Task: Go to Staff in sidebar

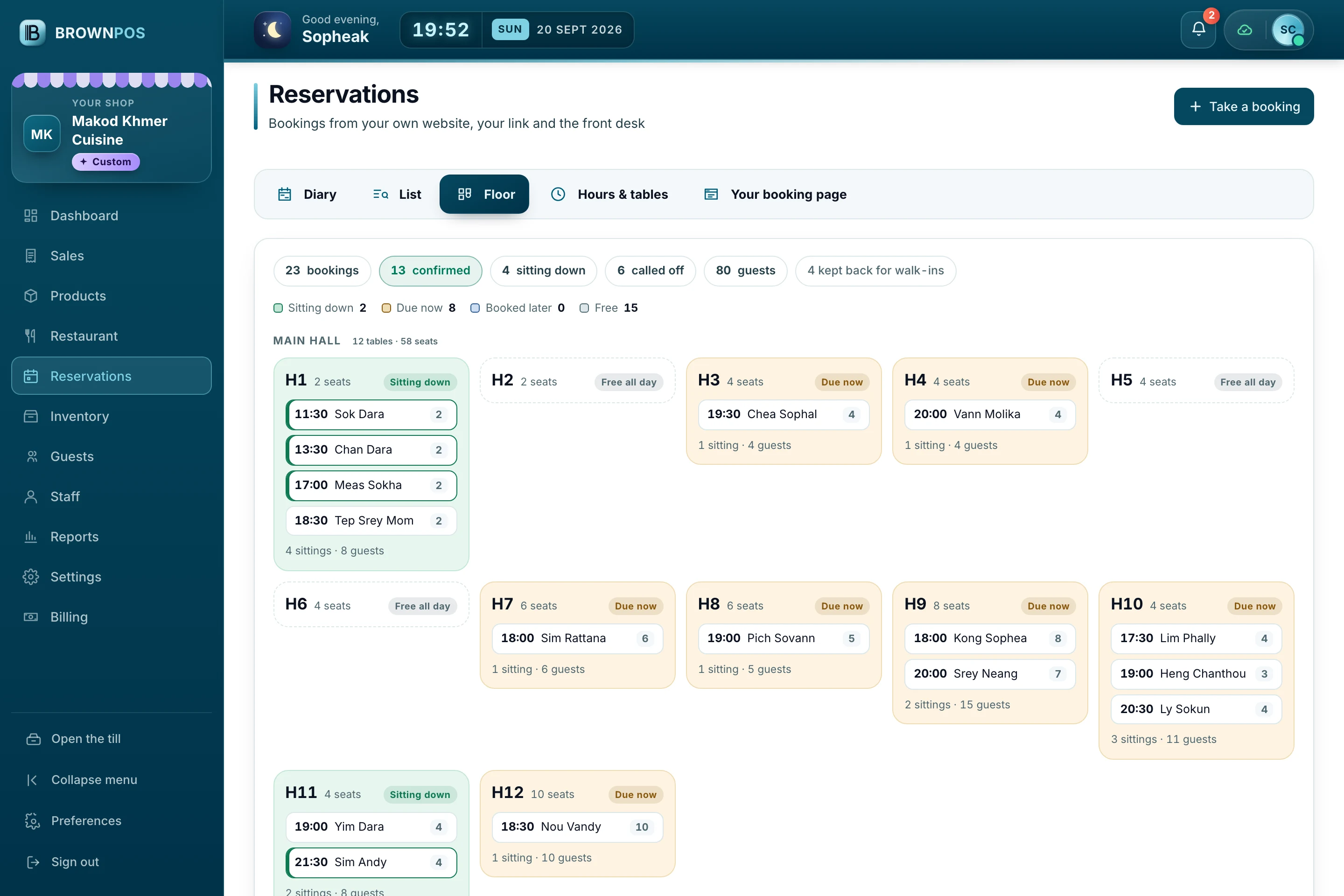Action: tap(112, 497)
